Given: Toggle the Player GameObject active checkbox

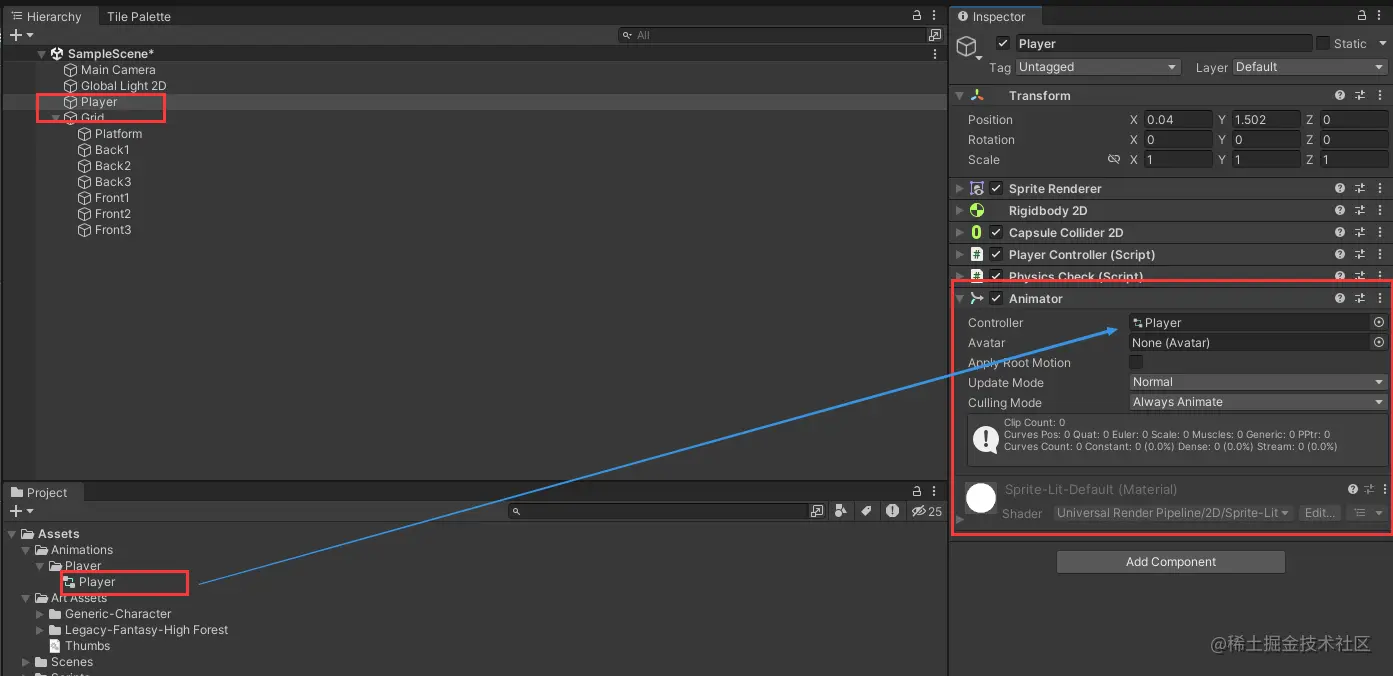Looking at the screenshot, I should 1003,44.
